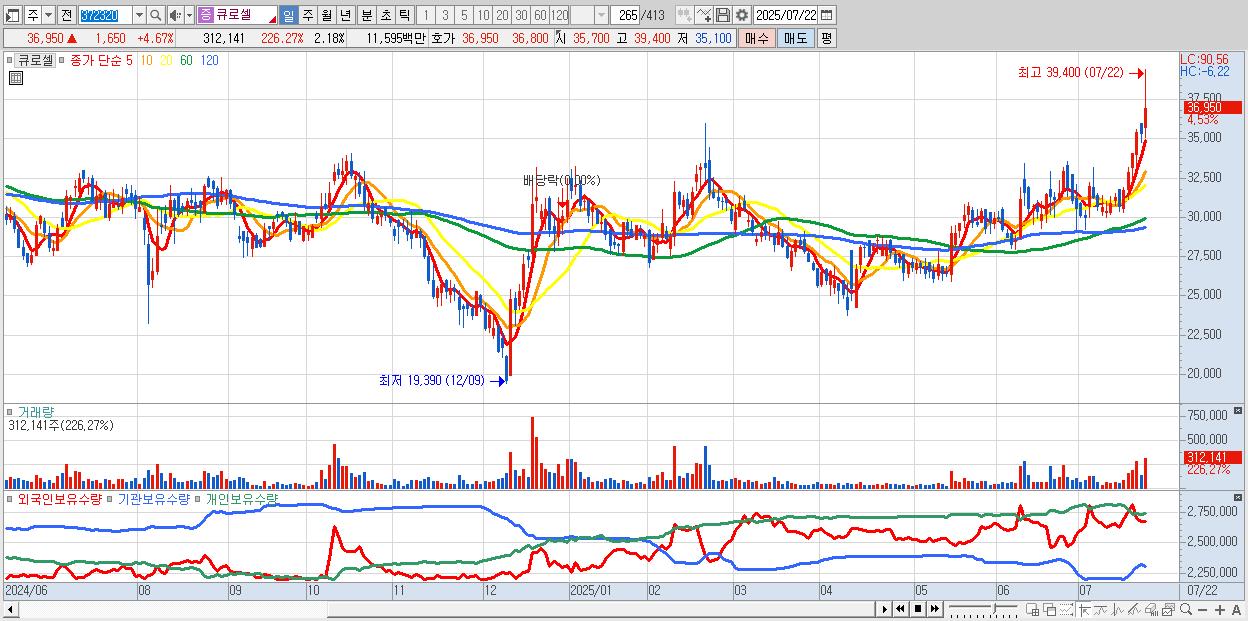The image size is (1248, 621).
Task: Click the plus zoom in icon
Action: tap(1220, 609)
